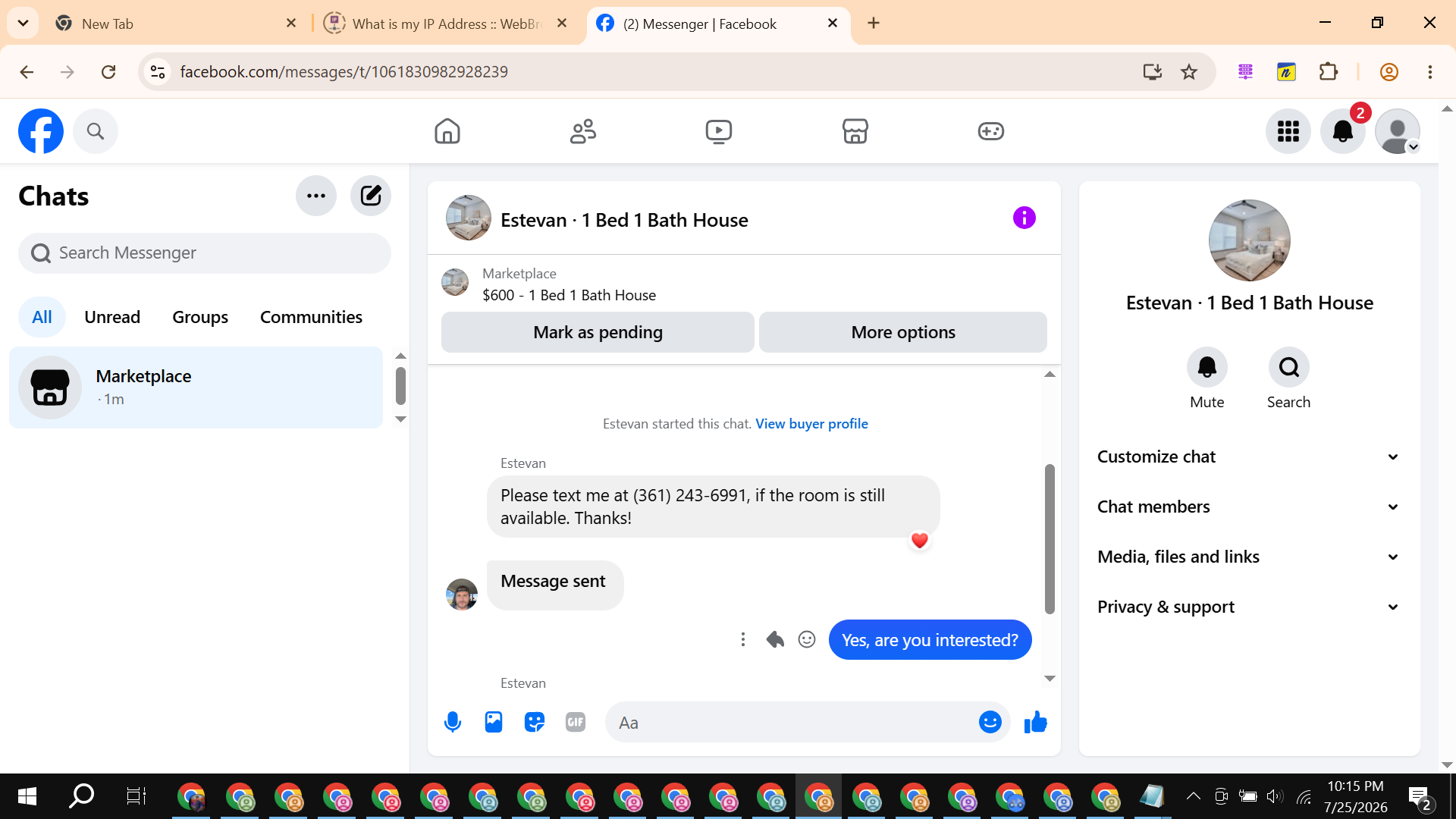The image size is (1456, 819).
Task: Open Task View on the taskbar
Action: (x=136, y=796)
